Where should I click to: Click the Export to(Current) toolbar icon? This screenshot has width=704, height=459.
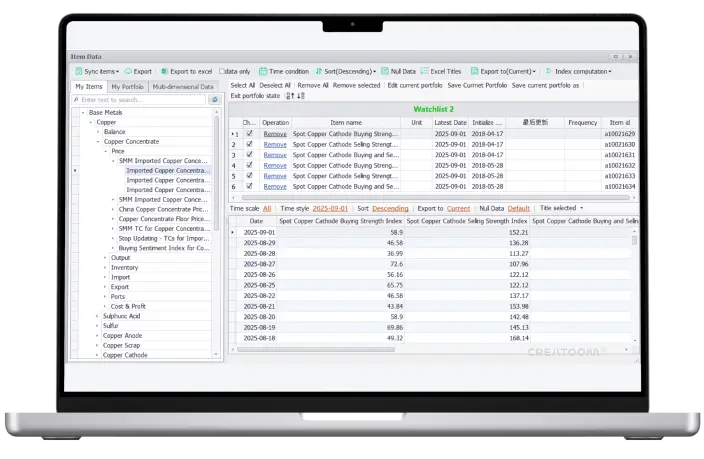[476, 72]
